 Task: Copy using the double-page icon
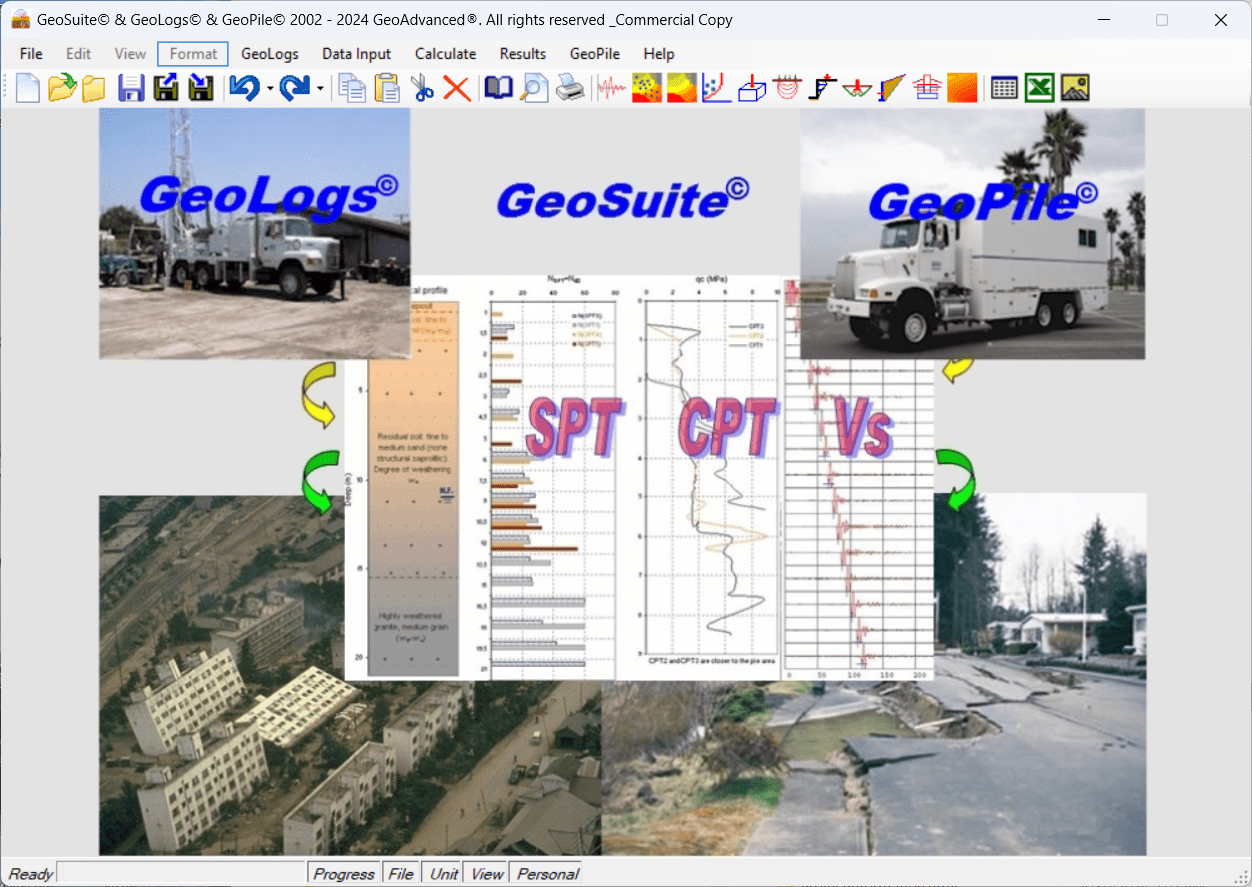[352, 88]
